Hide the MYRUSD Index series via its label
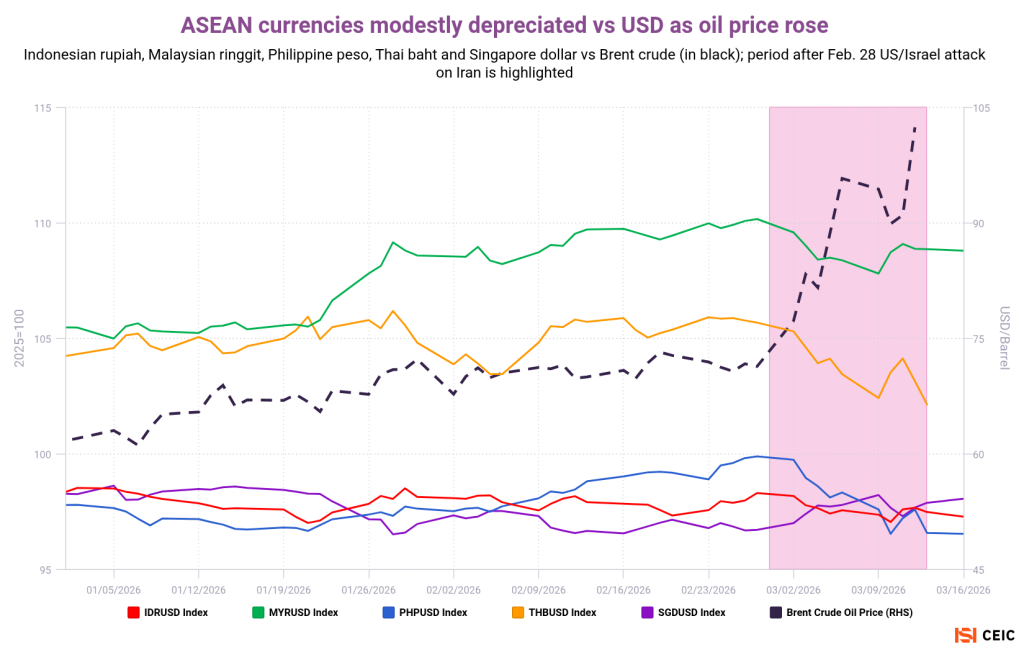The image size is (1024, 652). [x=304, y=612]
